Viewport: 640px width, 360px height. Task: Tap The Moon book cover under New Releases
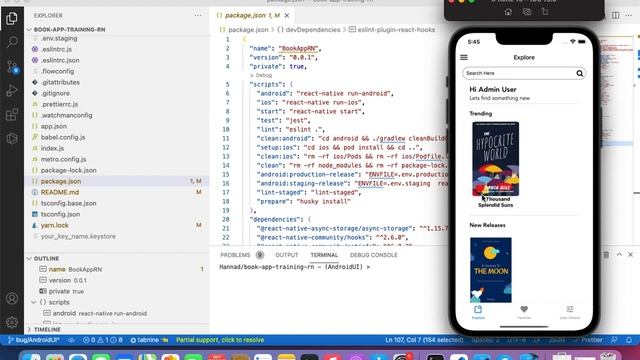(x=491, y=270)
